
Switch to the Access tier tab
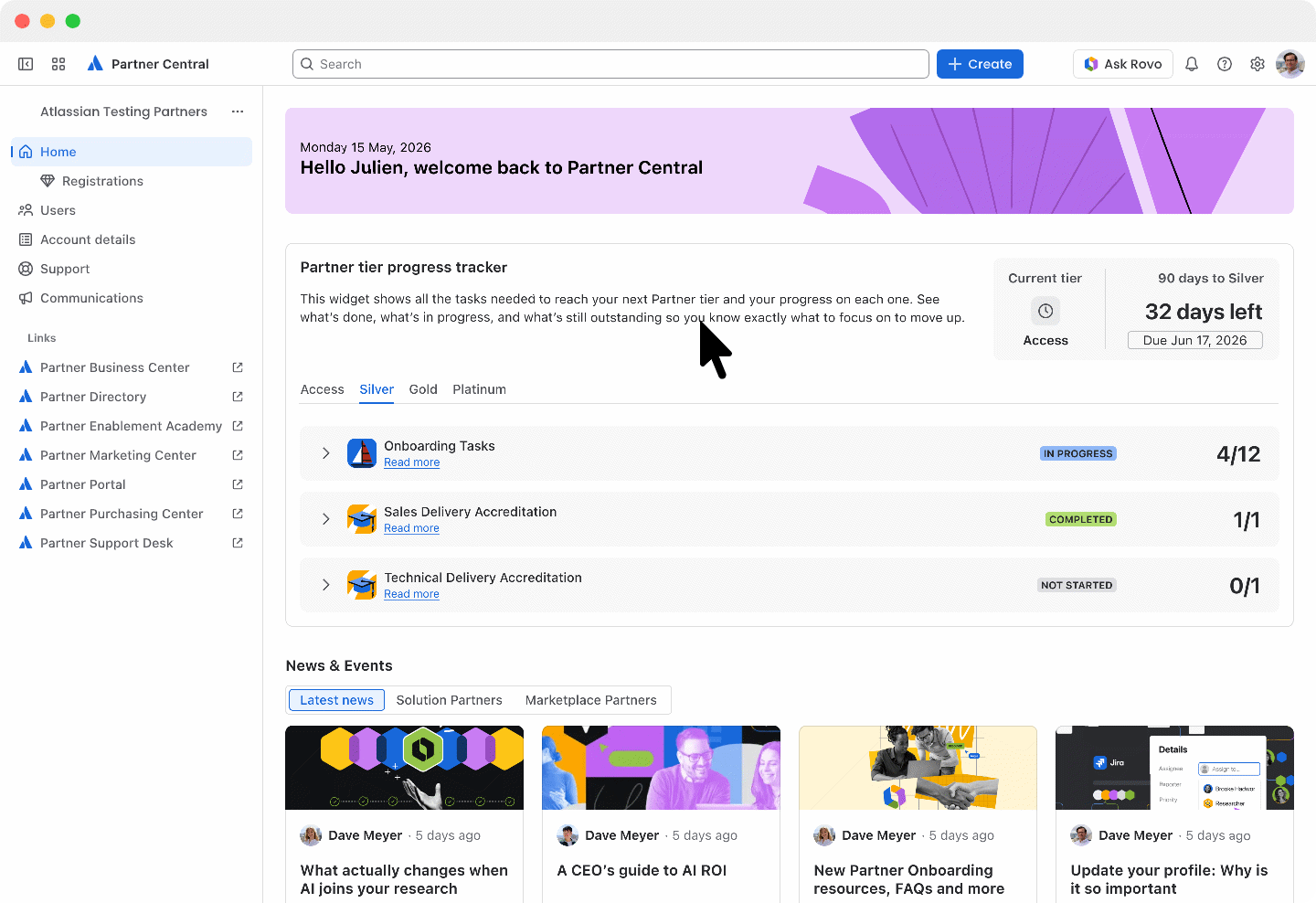pos(323,389)
